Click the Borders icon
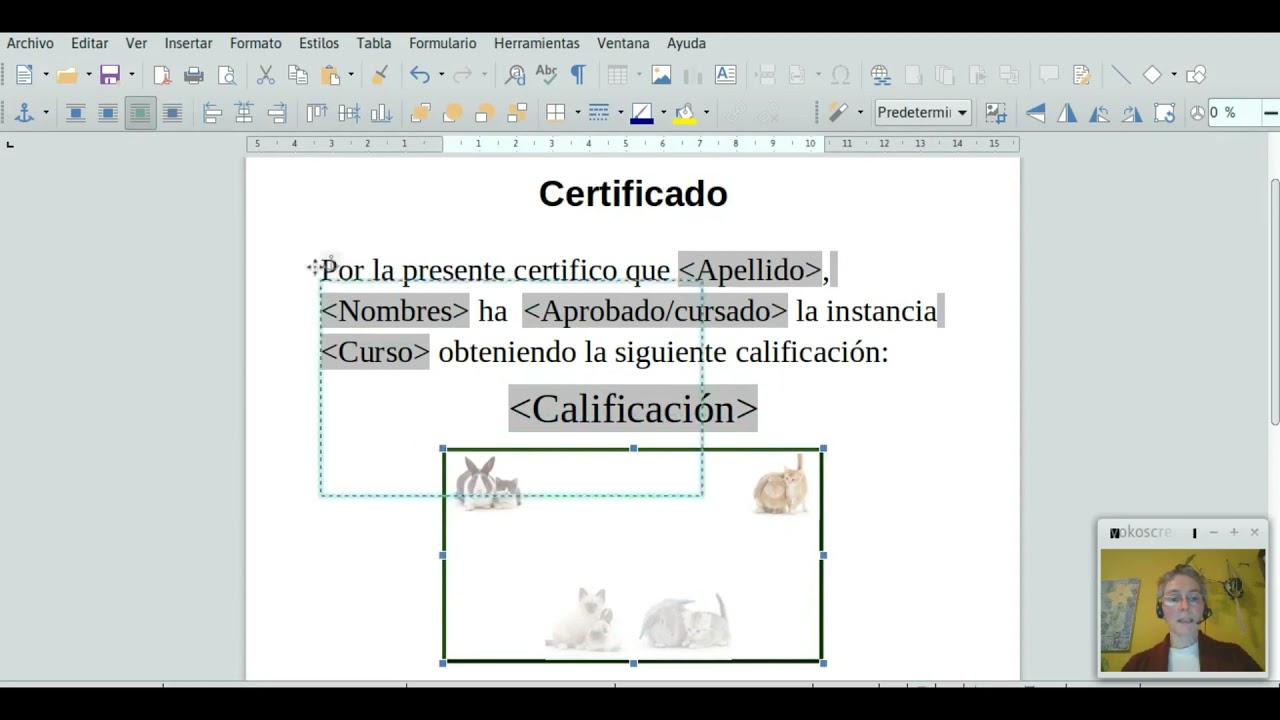Viewport: 1280px width, 720px height. (556, 113)
